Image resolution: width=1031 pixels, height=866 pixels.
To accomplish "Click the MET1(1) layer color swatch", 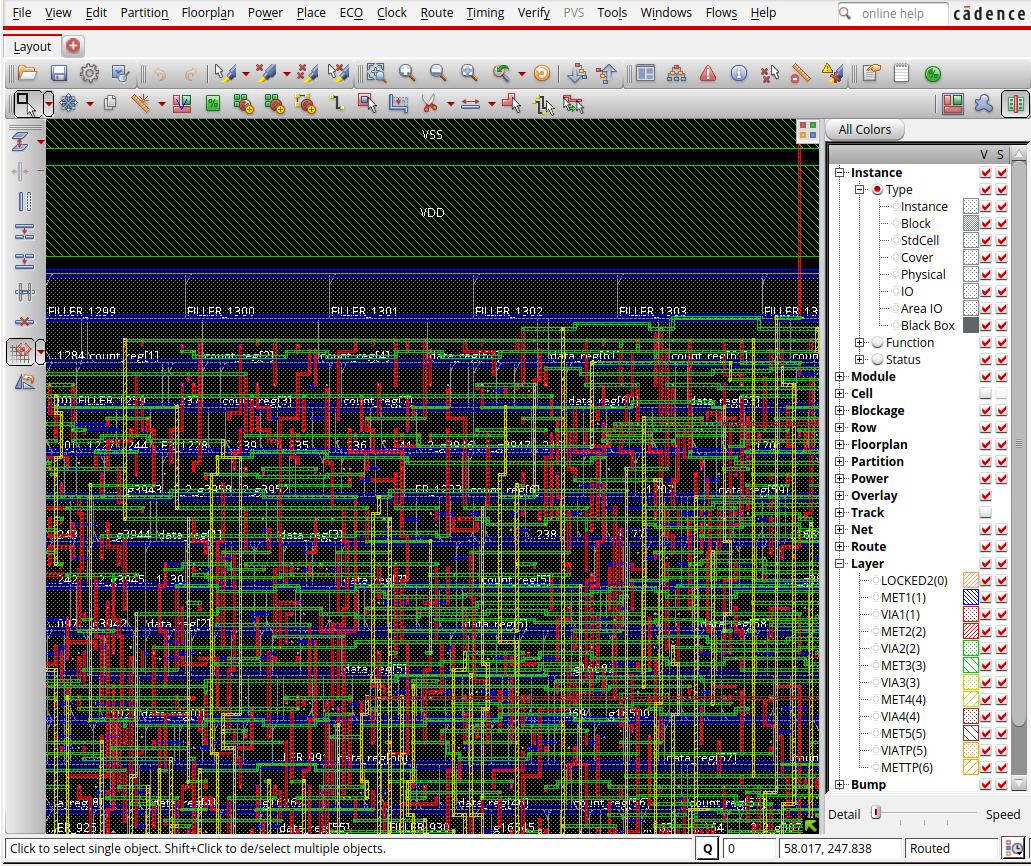I will point(969,598).
